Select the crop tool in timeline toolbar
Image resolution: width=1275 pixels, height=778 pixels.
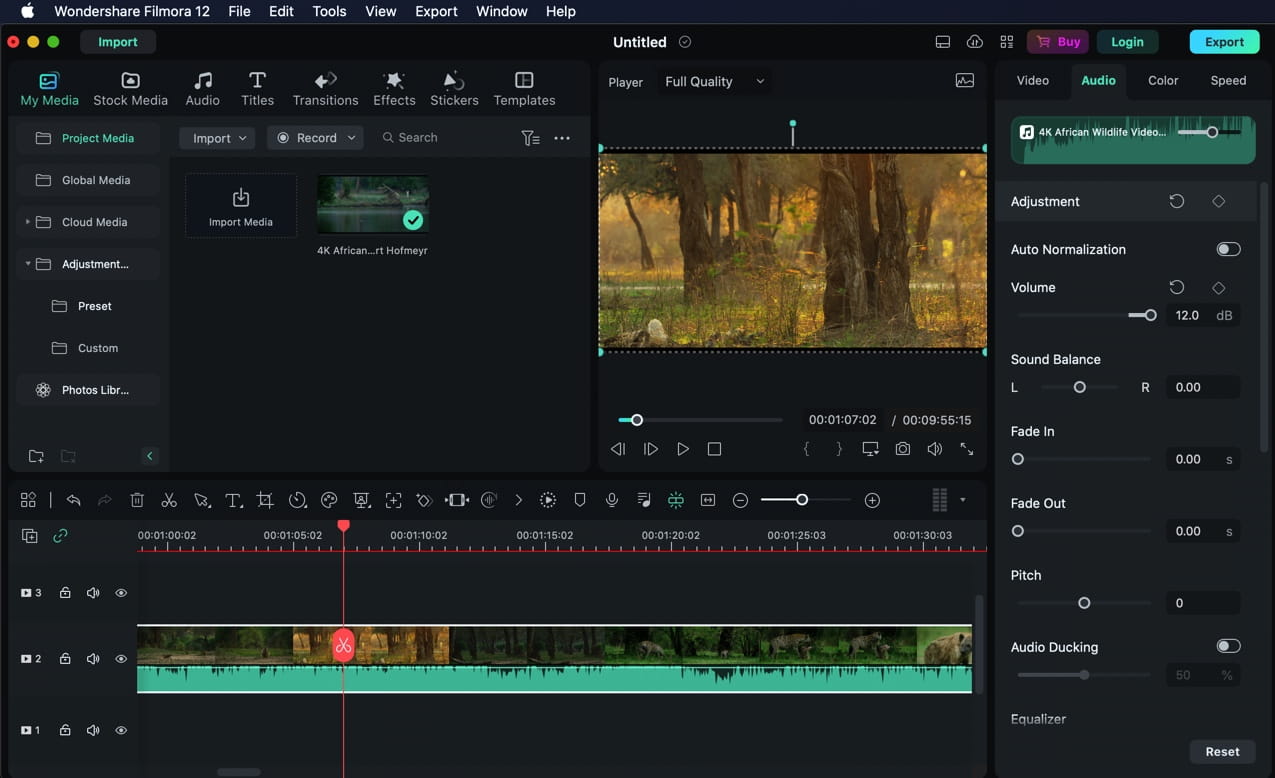pos(265,500)
